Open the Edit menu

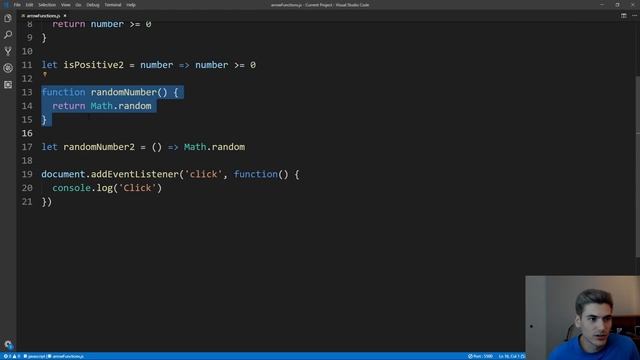point(29,5)
